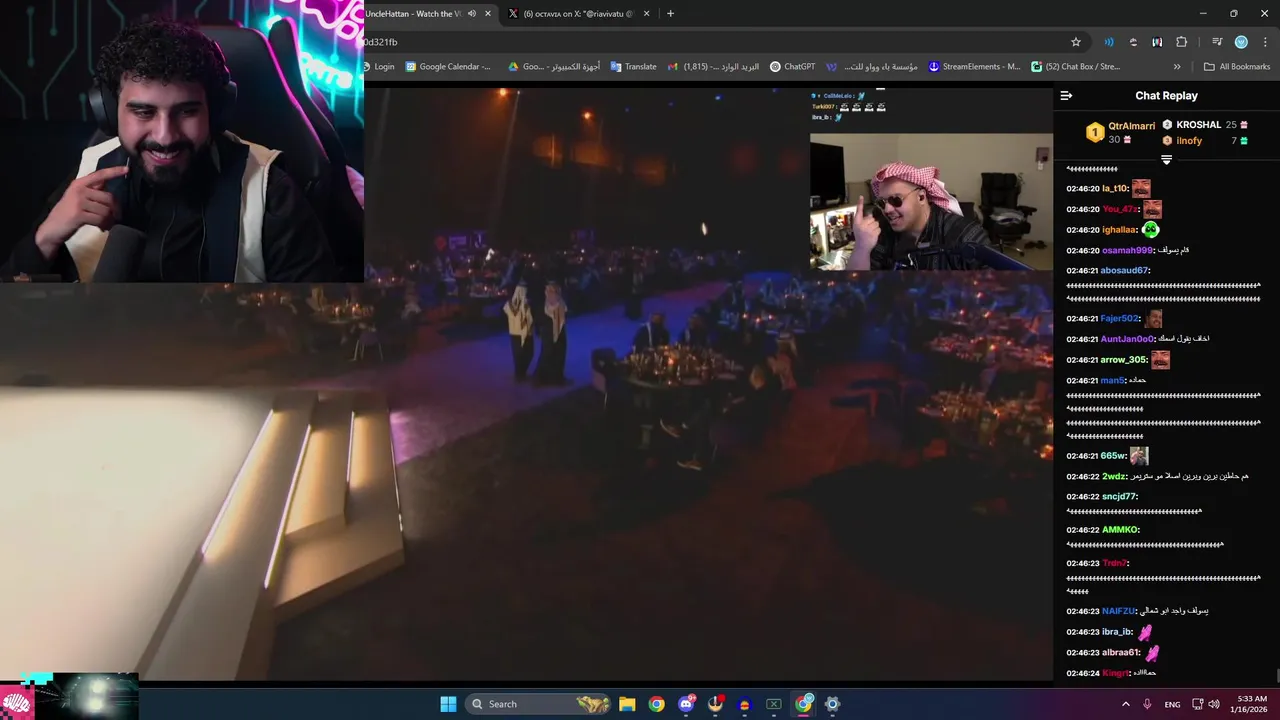Open the Windows Start menu

(448, 704)
